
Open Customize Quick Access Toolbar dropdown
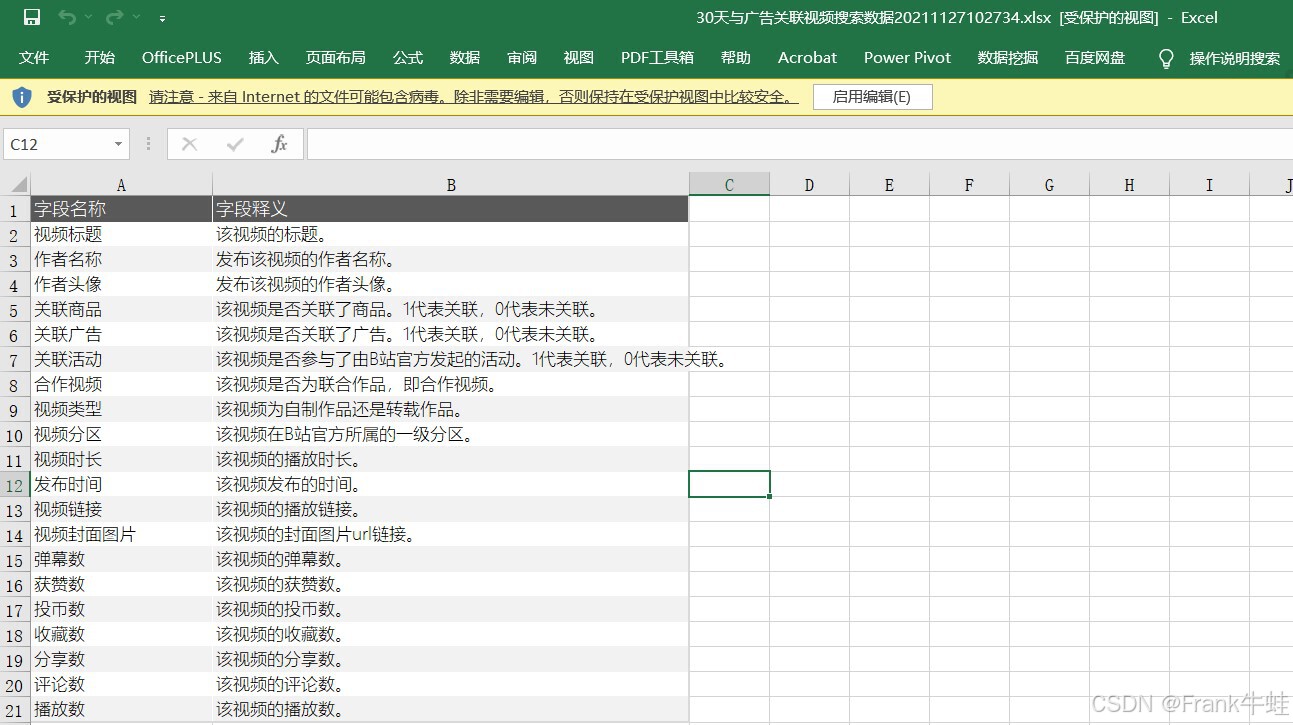click(x=162, y=18)
